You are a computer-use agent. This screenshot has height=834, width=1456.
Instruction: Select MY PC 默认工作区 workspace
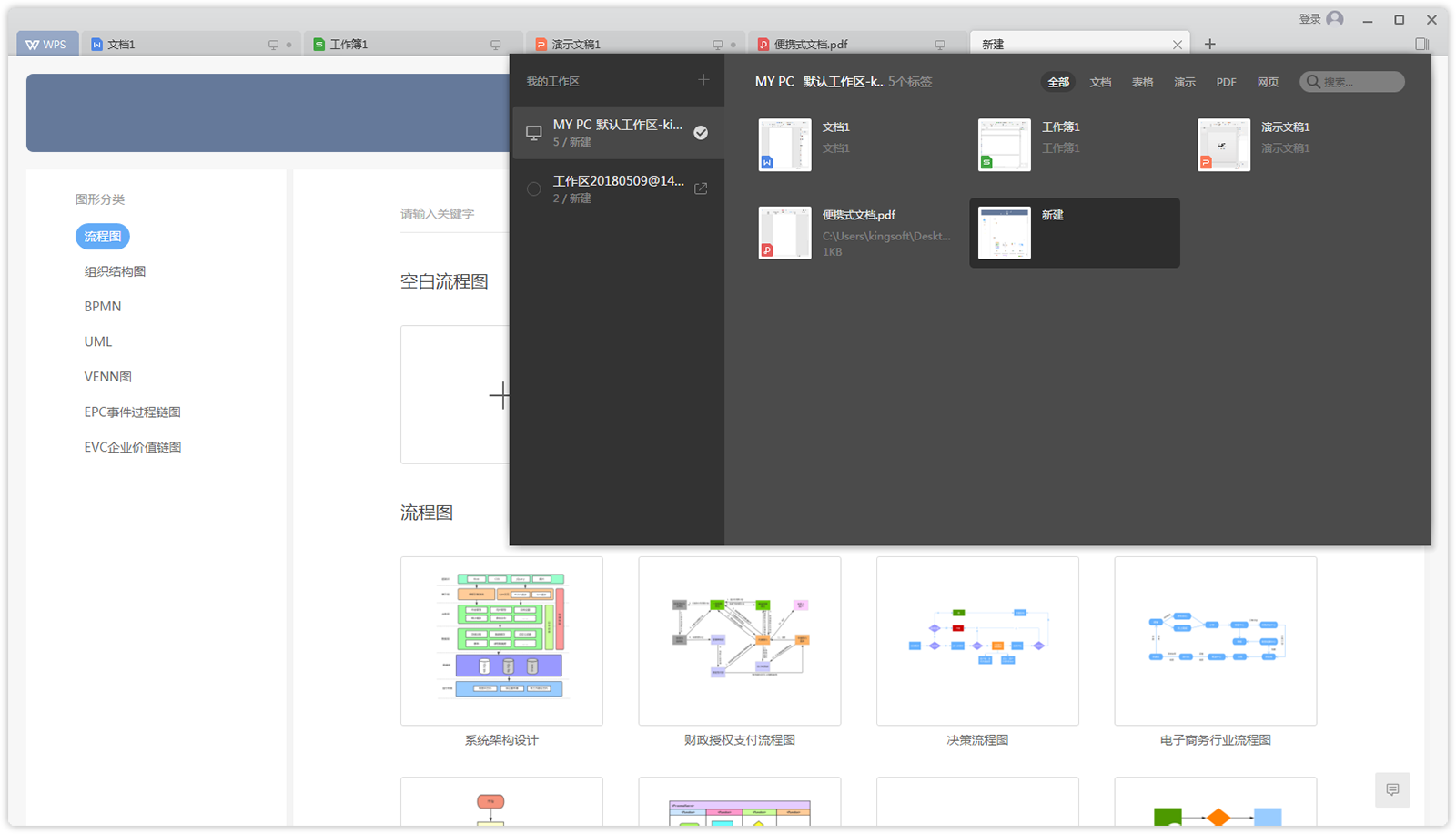coord(618,133)
